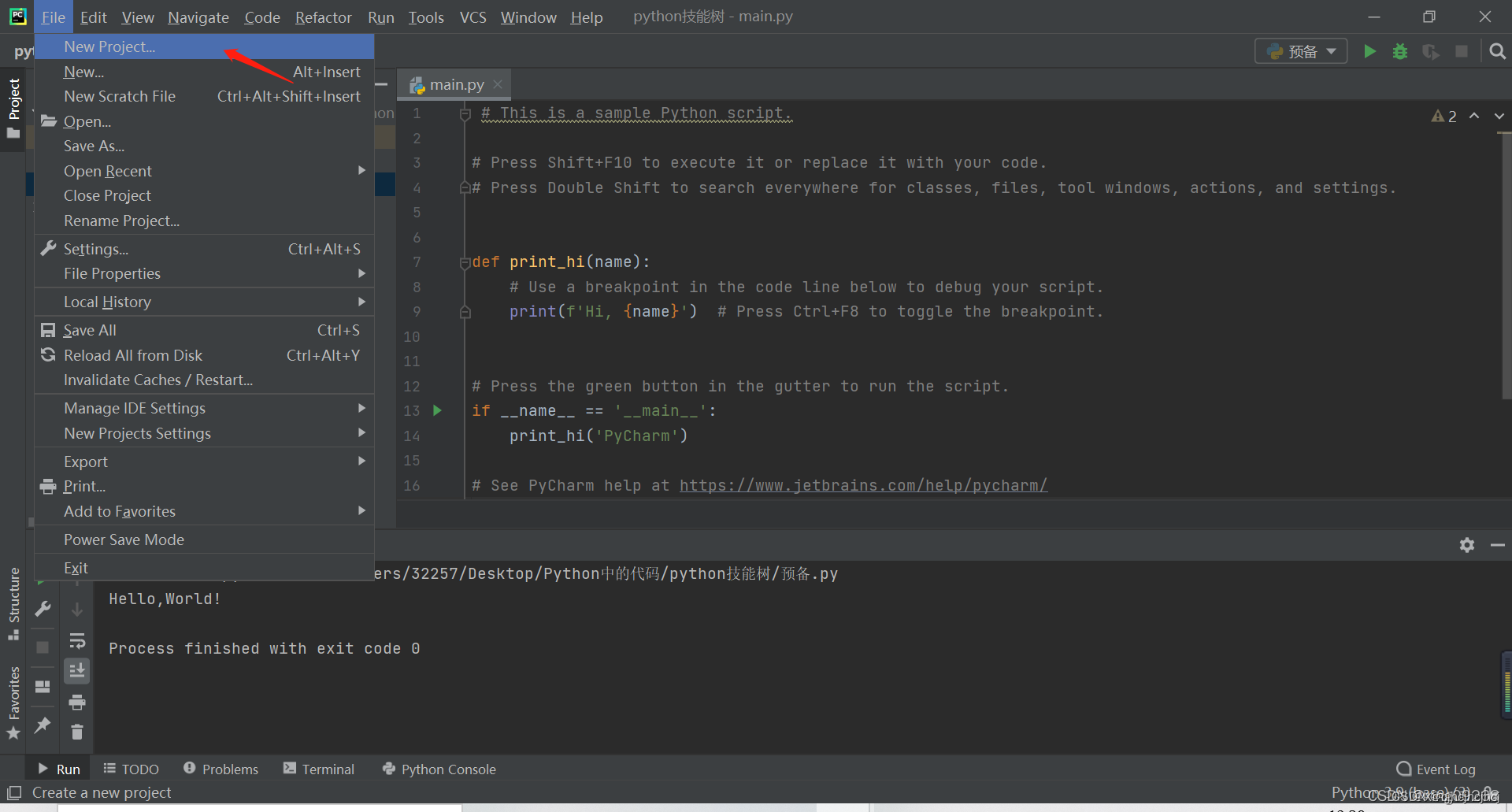The width and height of the screenshot is (1512, 812).
Task: Pin the run tab with pin icon
Action: pos(43,725)
